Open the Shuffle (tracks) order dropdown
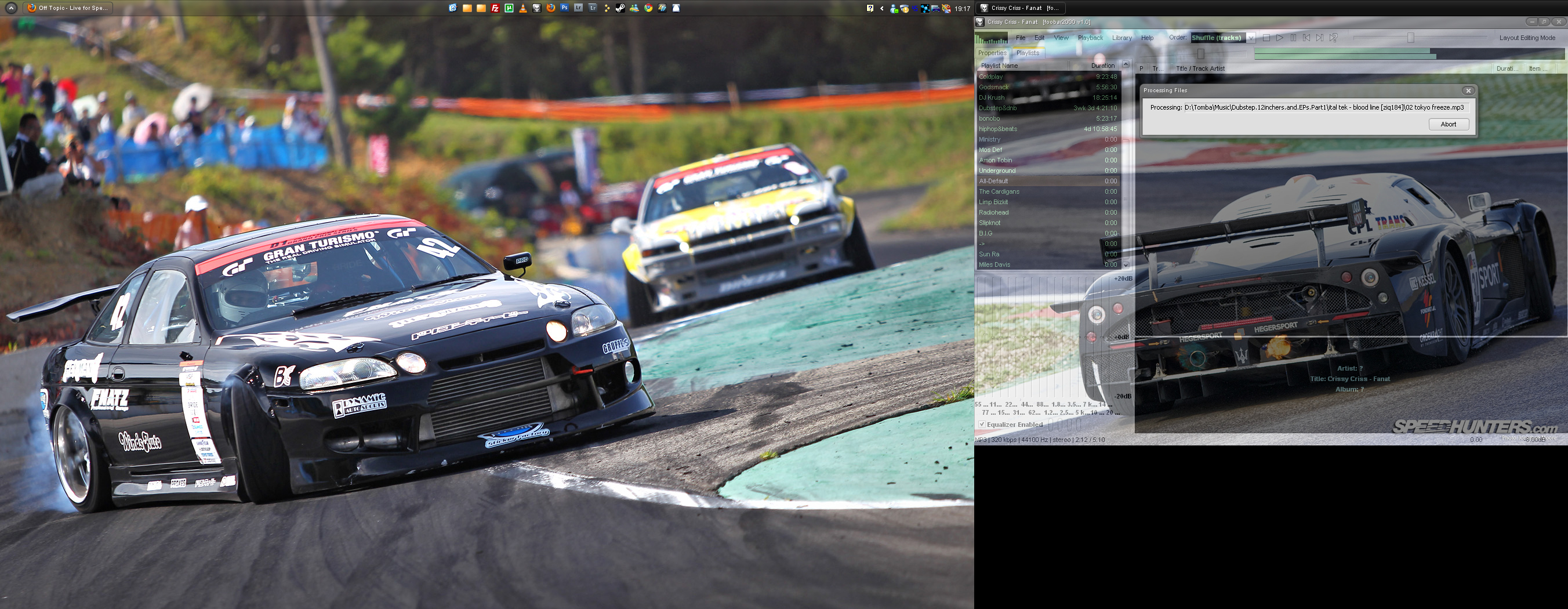This screenshot has height=609, width=1568. (1223, 38)
